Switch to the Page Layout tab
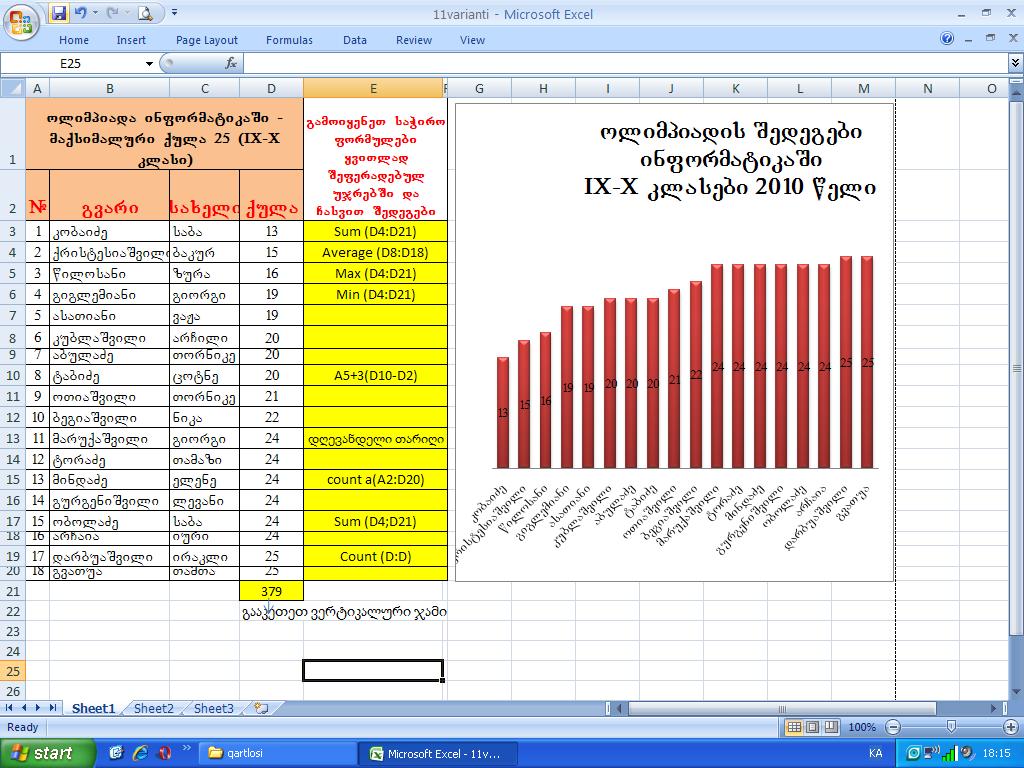1024x768 pixels. pos(206,40)
